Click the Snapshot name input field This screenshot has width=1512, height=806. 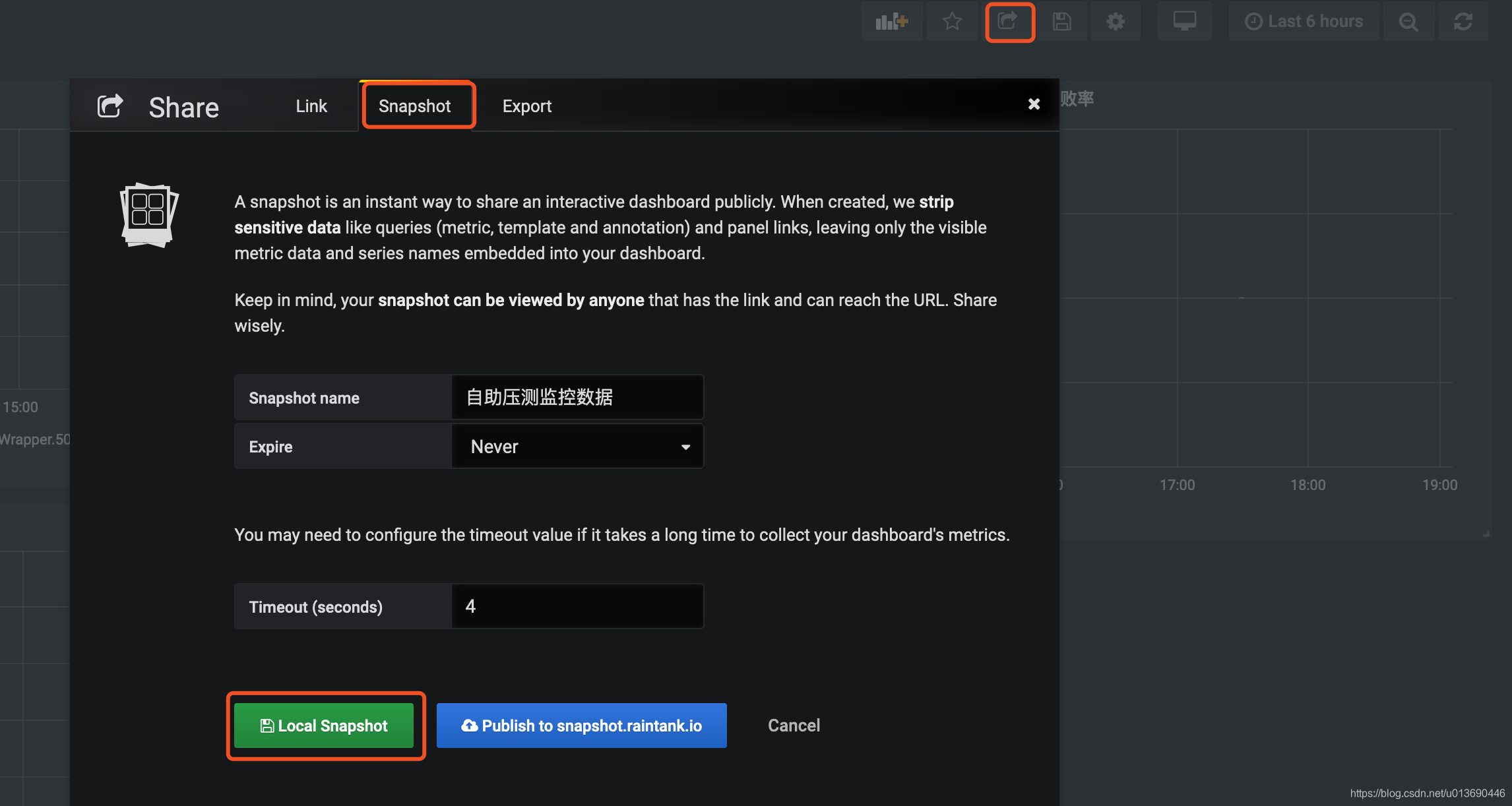(x=577, y=397)
